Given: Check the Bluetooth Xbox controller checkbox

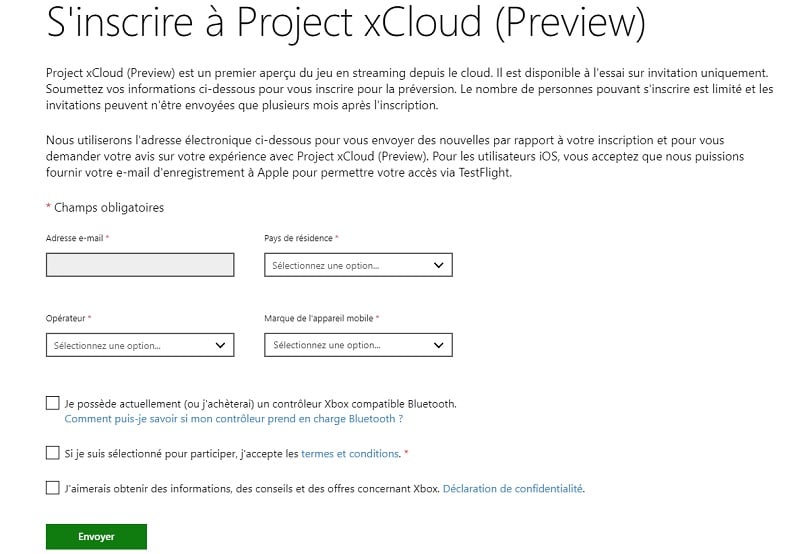Looking at the screenshot, I should pos(53,403).
